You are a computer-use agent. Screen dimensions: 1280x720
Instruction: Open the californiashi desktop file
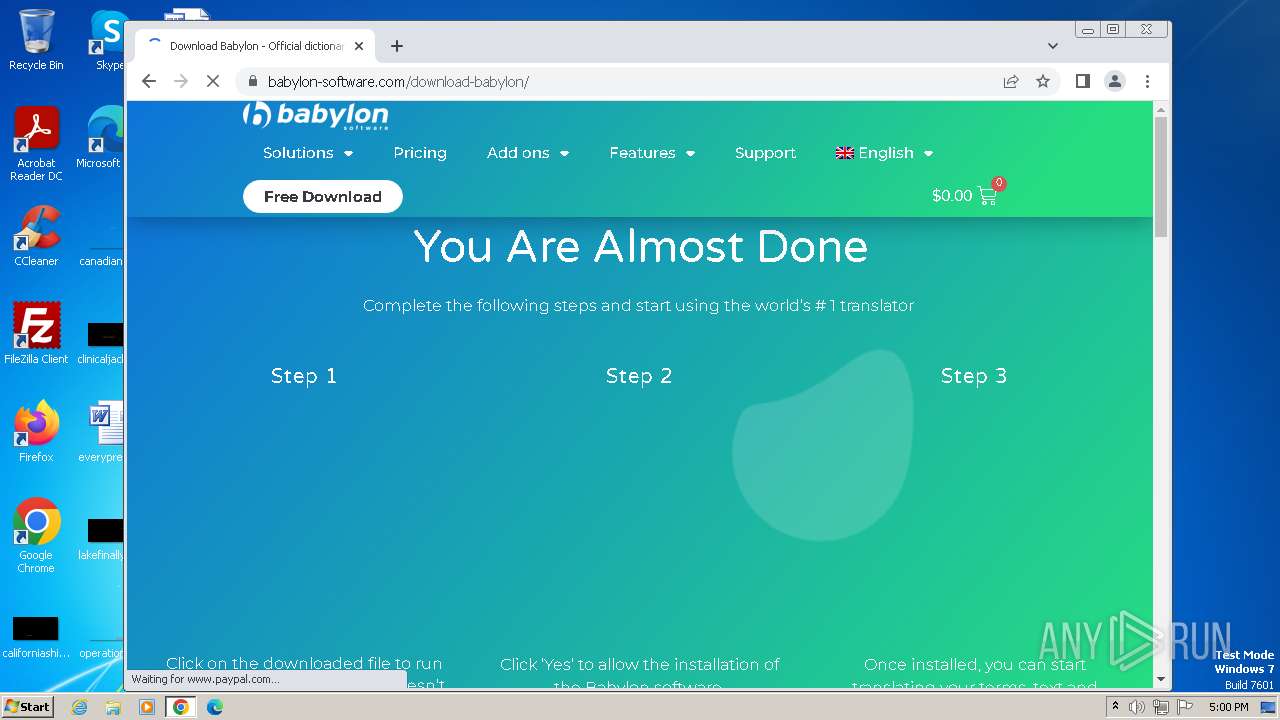tap(36, 637)
